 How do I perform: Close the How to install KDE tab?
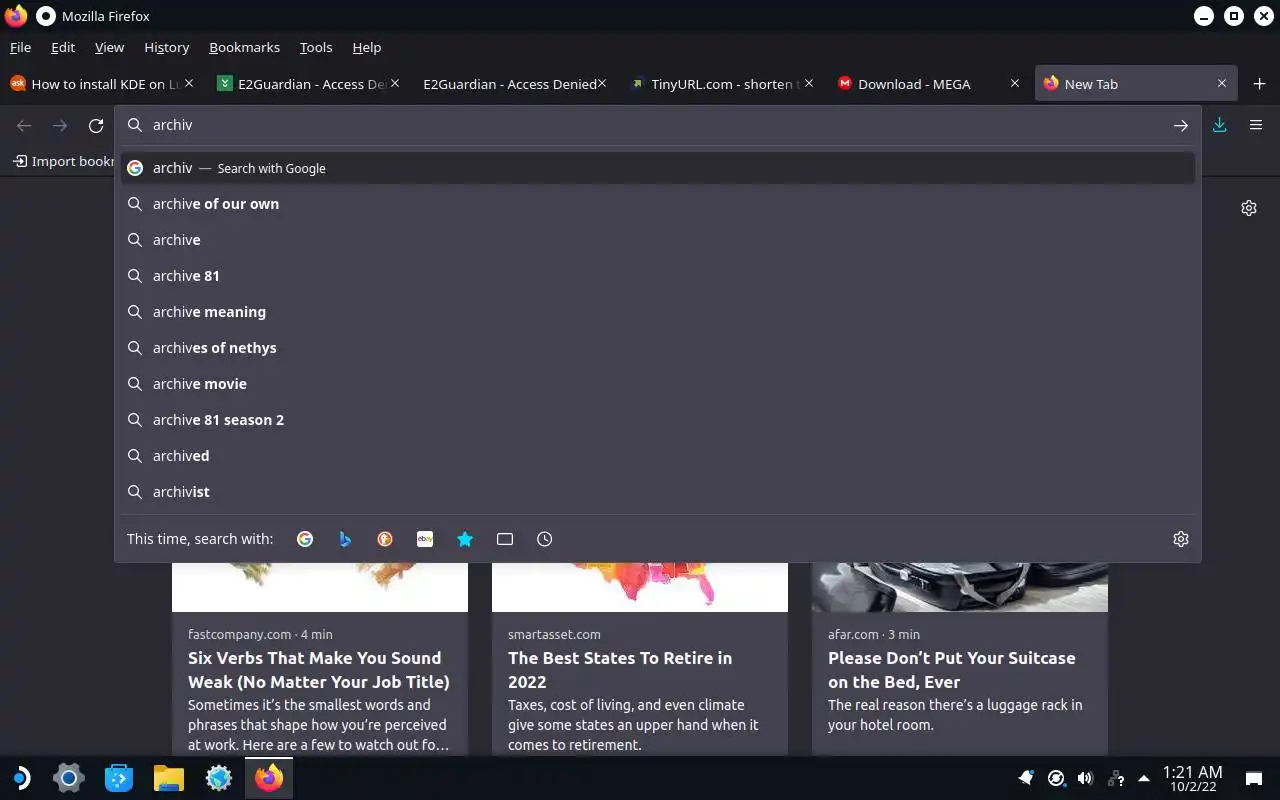[189, 84]
